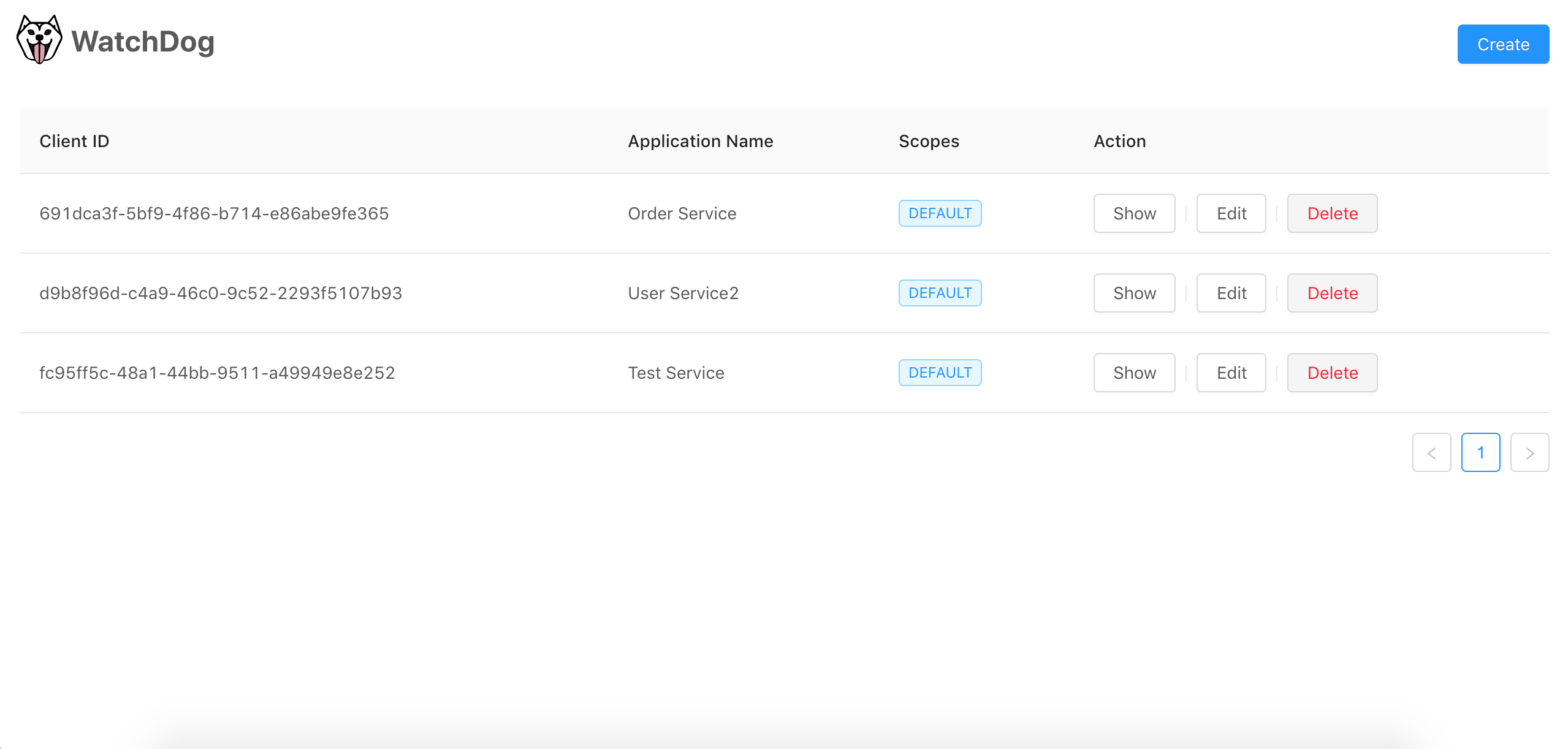
Task: Select page 1 in pagination
Action: [1480, 452]
